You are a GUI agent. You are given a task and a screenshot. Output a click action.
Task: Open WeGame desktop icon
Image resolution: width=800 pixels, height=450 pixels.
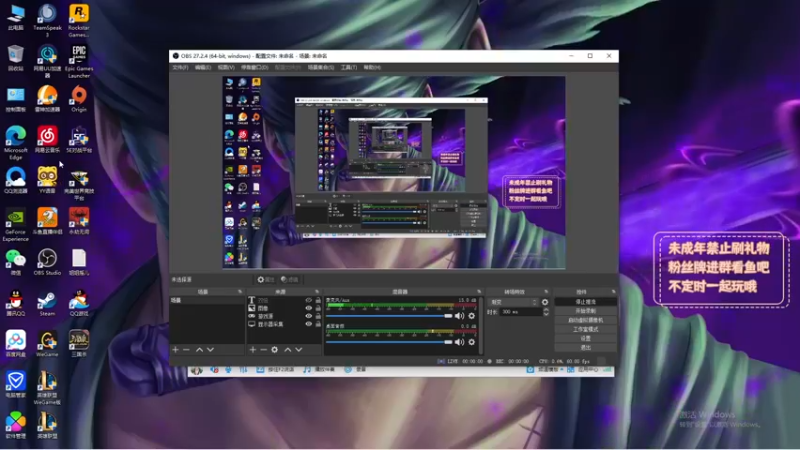[x=47, y=344]
